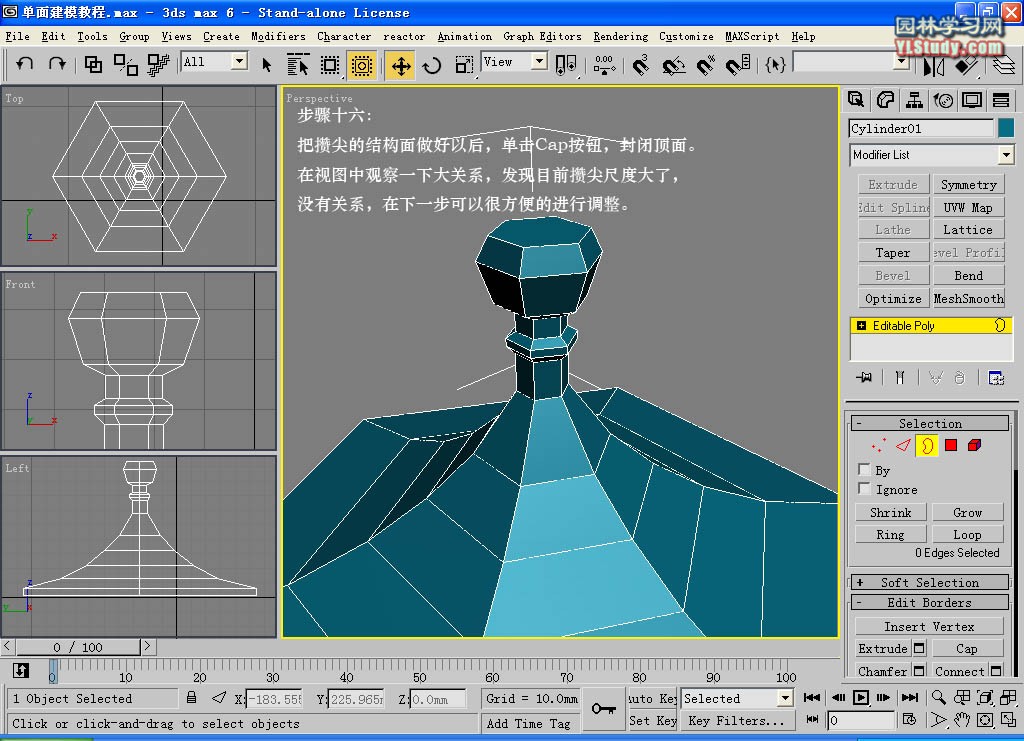Open the Modify command panel tab

[x=885, y=100]
